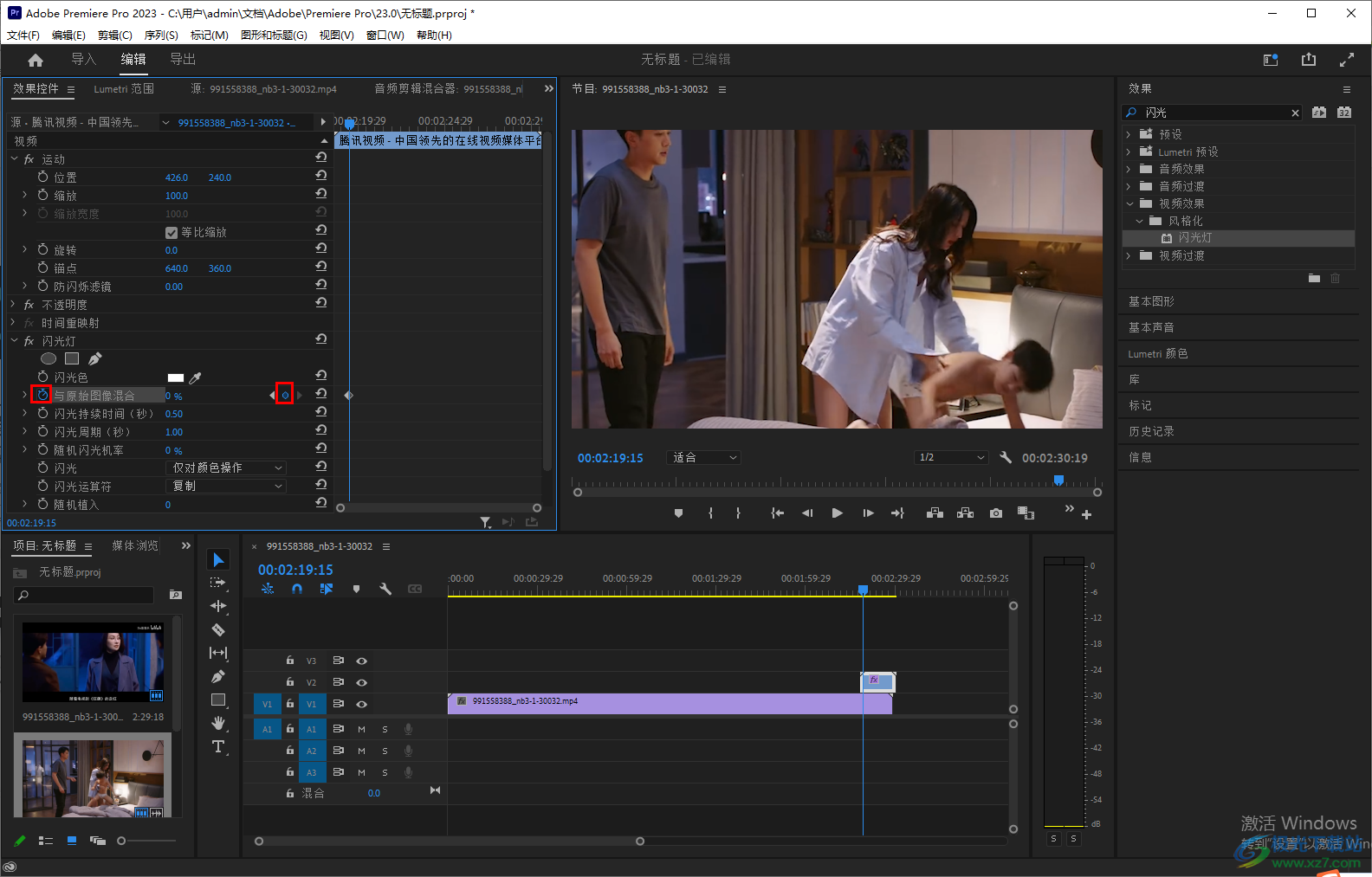Click the Quick Export share icon
The width and height of the screenshot is (1372, 877).
click(x=1309, y=60)
